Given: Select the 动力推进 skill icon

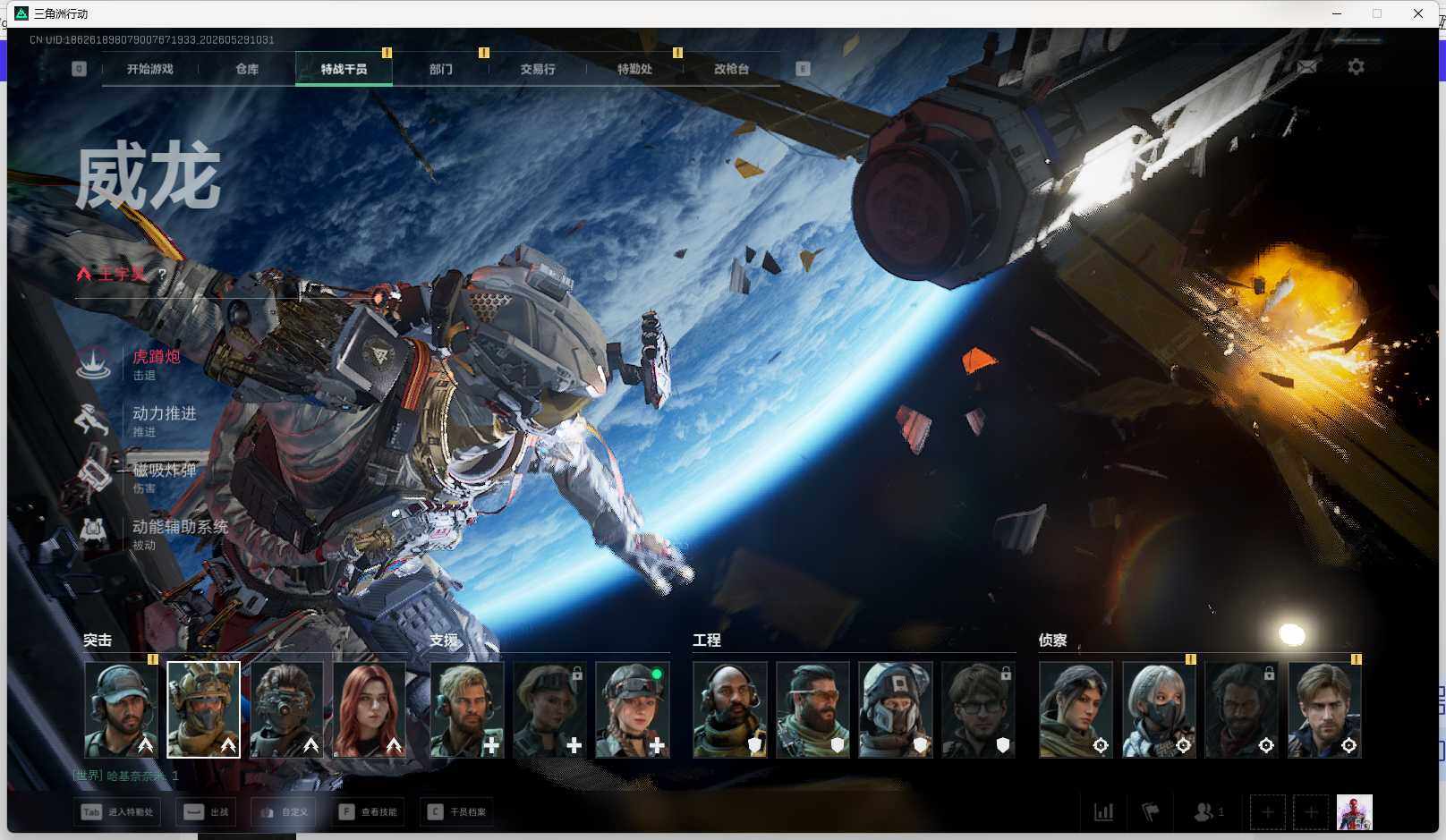Looking at the screenshot, I should pos(93,420).
